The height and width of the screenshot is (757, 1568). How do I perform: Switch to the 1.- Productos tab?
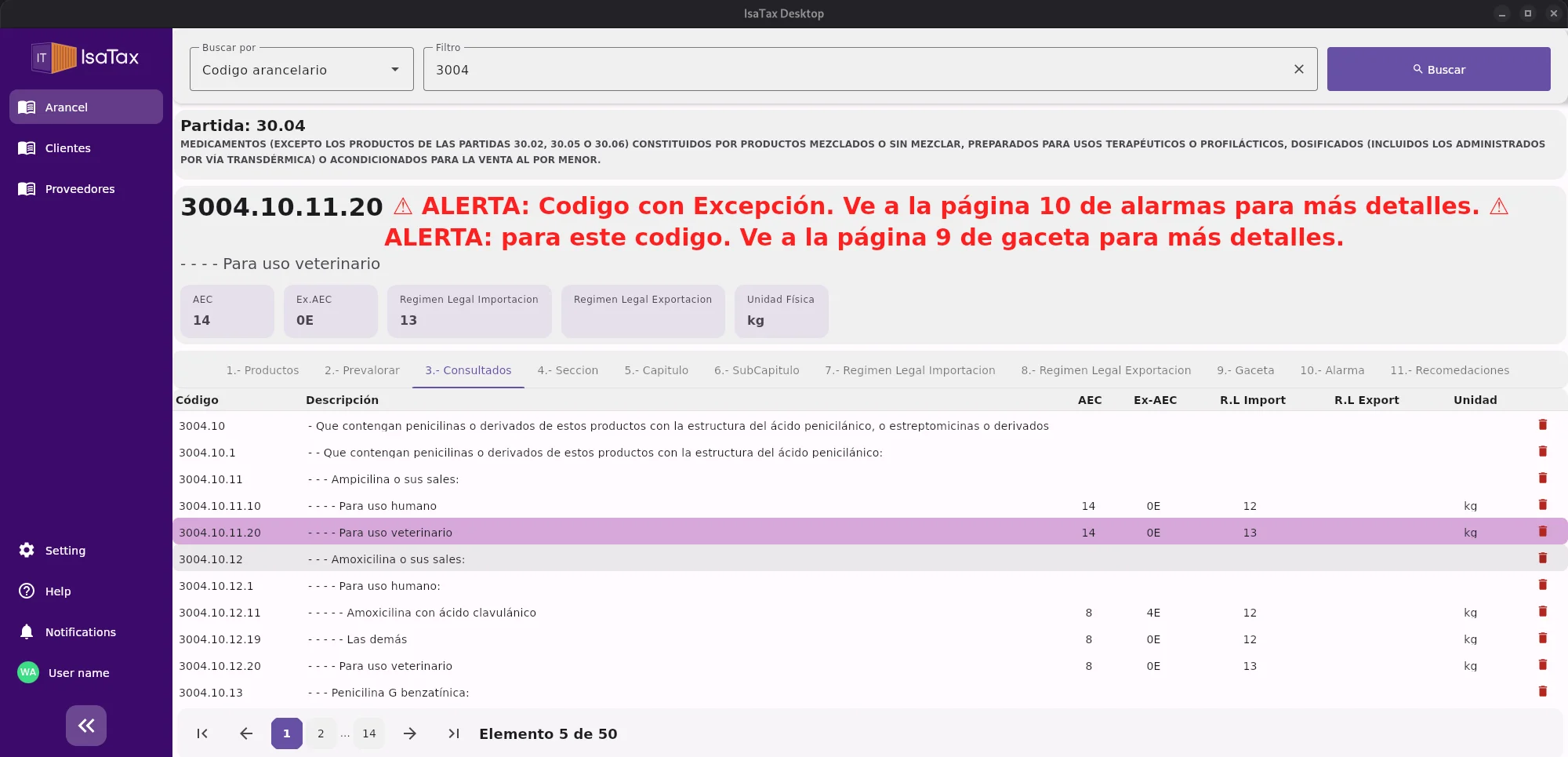click(263, 370)
